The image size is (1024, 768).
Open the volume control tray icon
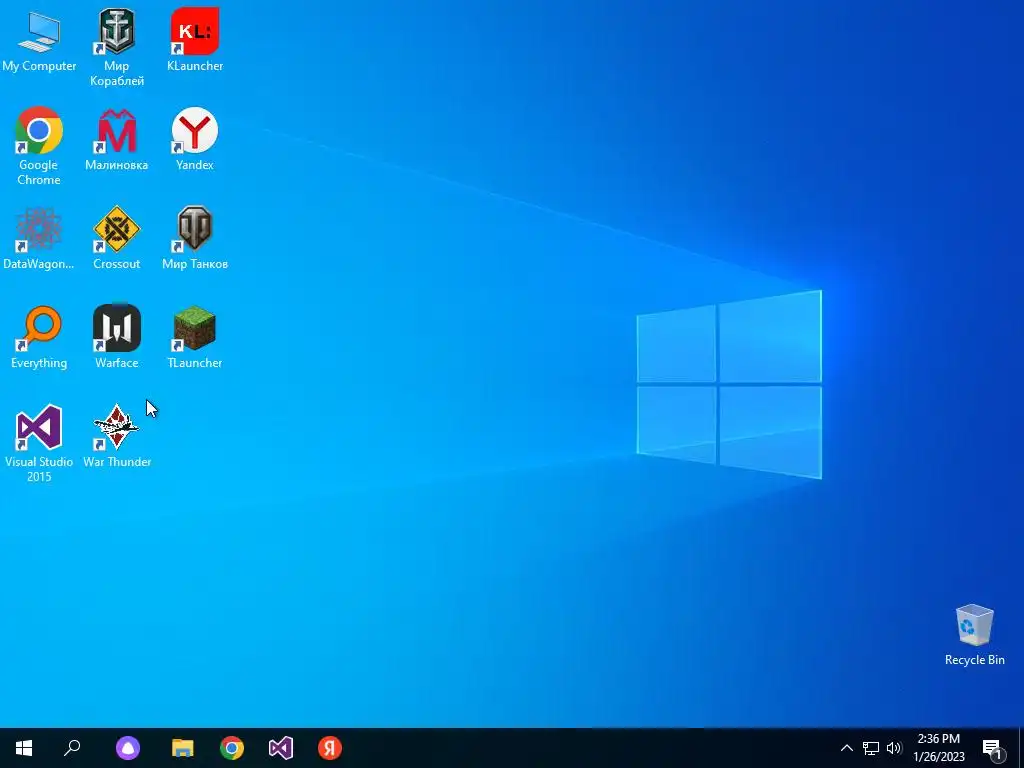[x=894, y=748]
